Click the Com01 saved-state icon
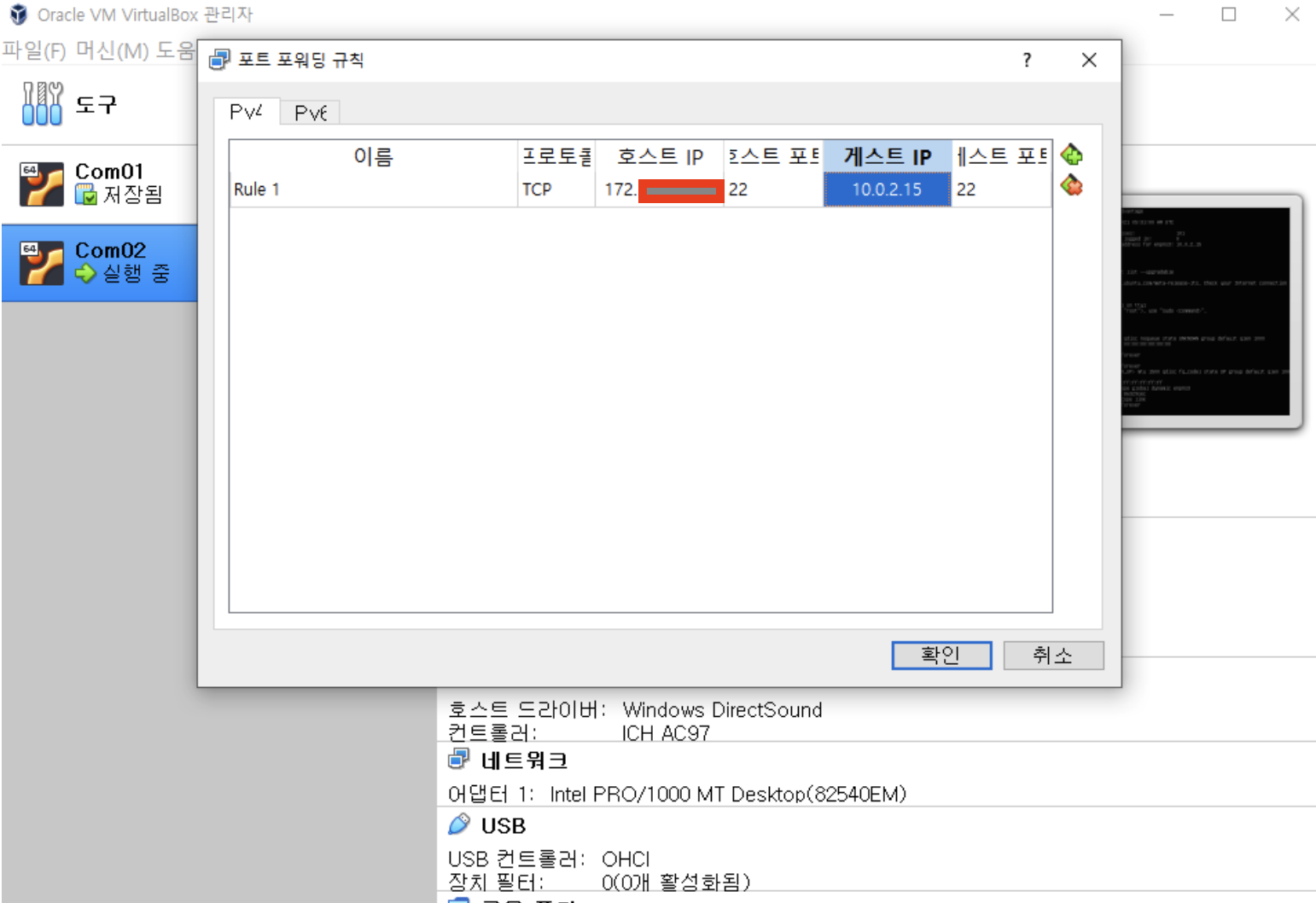Screen dimensions: 1316x903 [x=85, y=195]
